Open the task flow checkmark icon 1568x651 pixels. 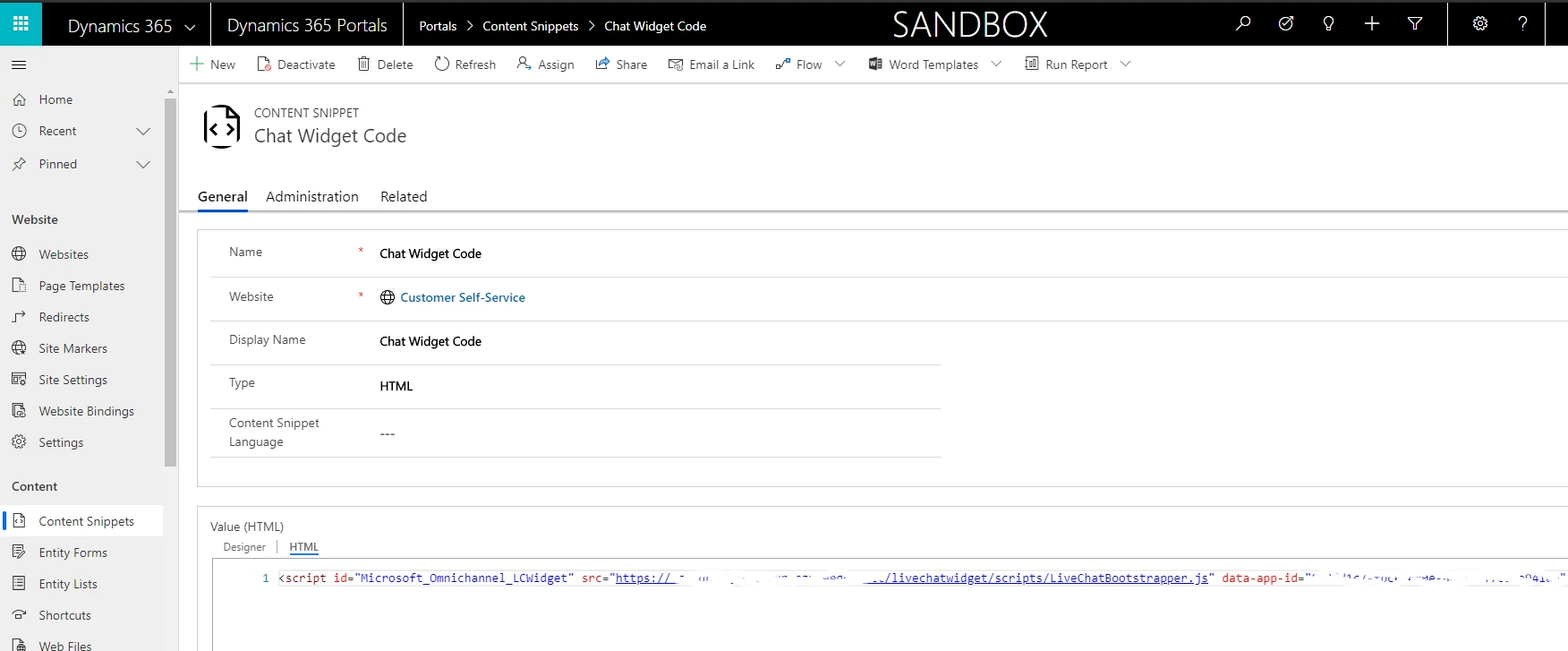1286,24
